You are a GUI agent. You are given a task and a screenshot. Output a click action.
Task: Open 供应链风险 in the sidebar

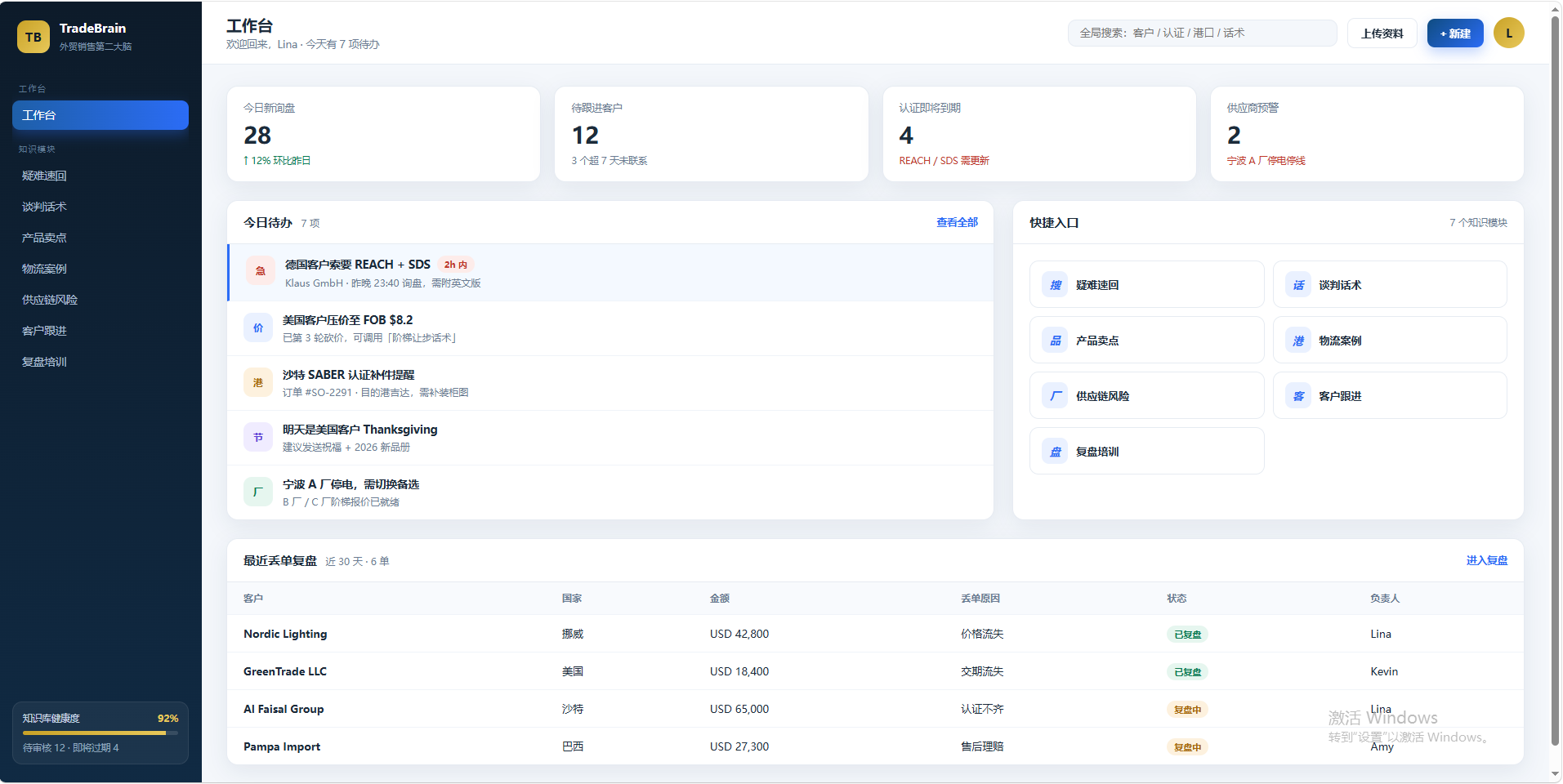click(x=100, y=300)
